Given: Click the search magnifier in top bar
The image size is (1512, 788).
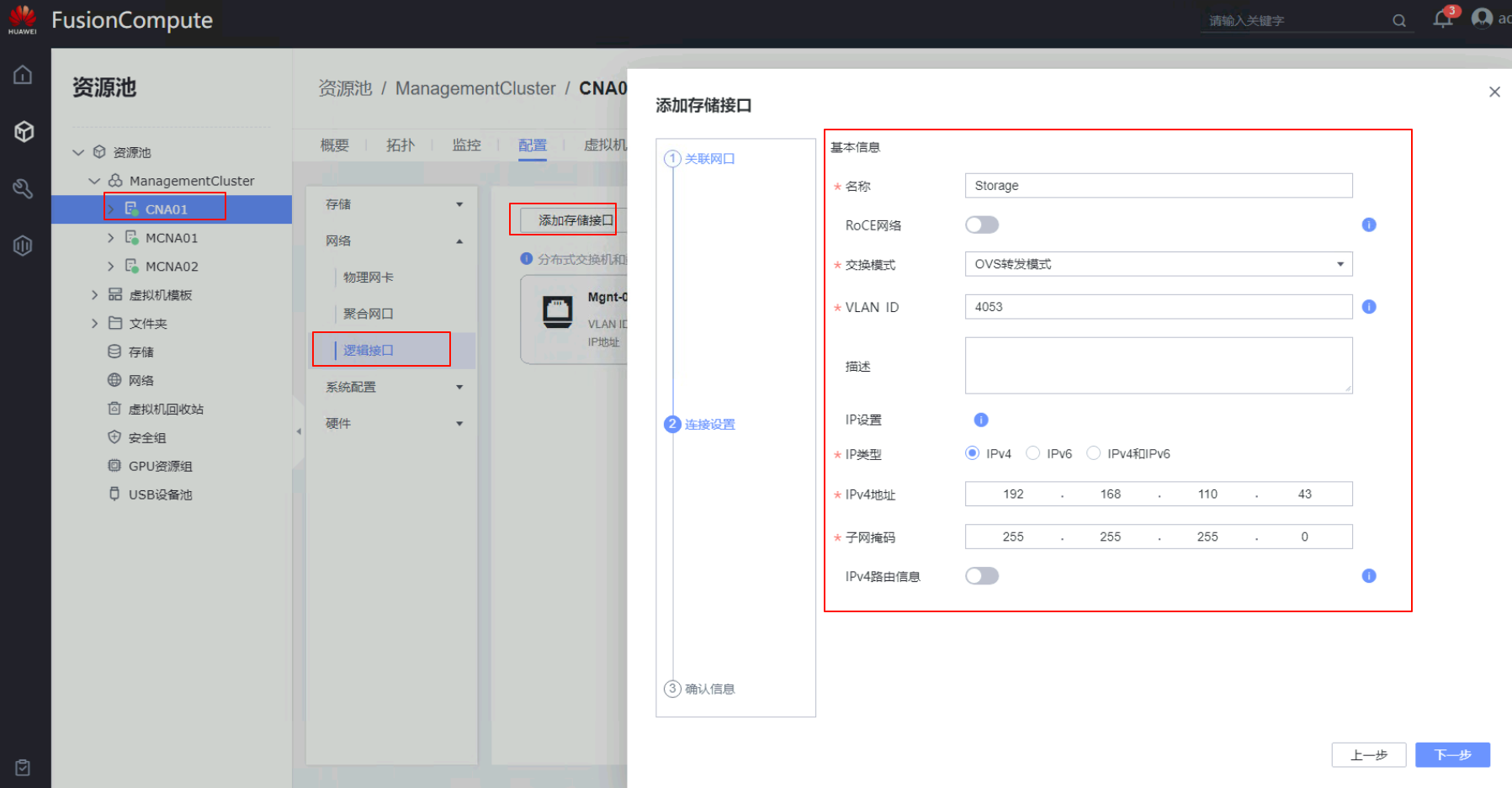Looking at the screenshot, I should (x=1398, y=21).
